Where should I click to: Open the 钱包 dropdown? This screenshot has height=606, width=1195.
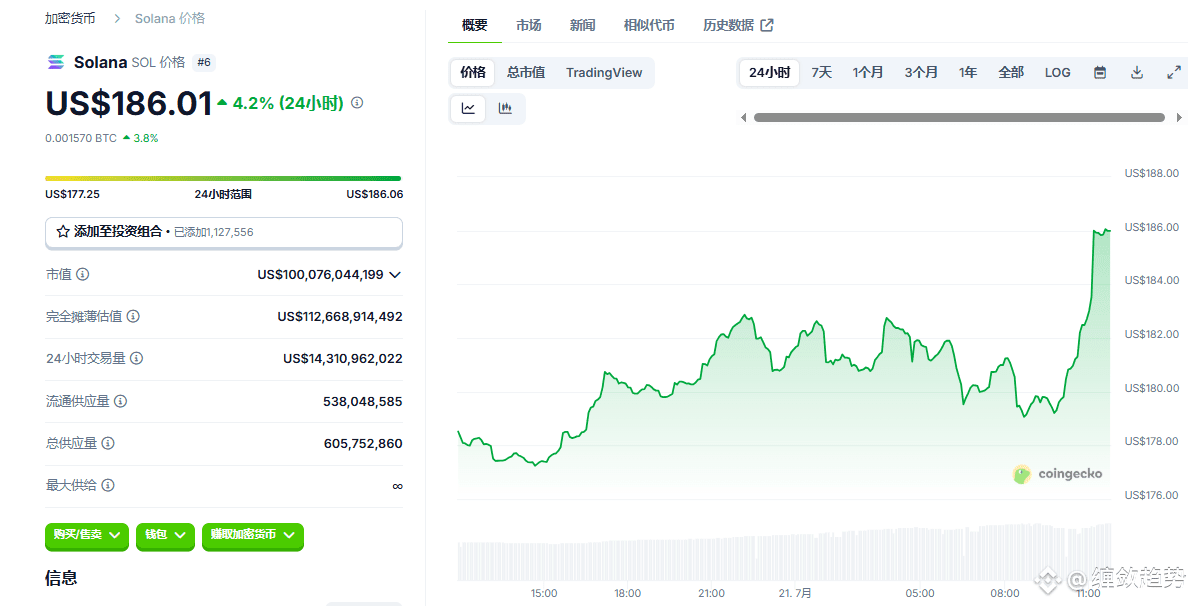point(165,535)
